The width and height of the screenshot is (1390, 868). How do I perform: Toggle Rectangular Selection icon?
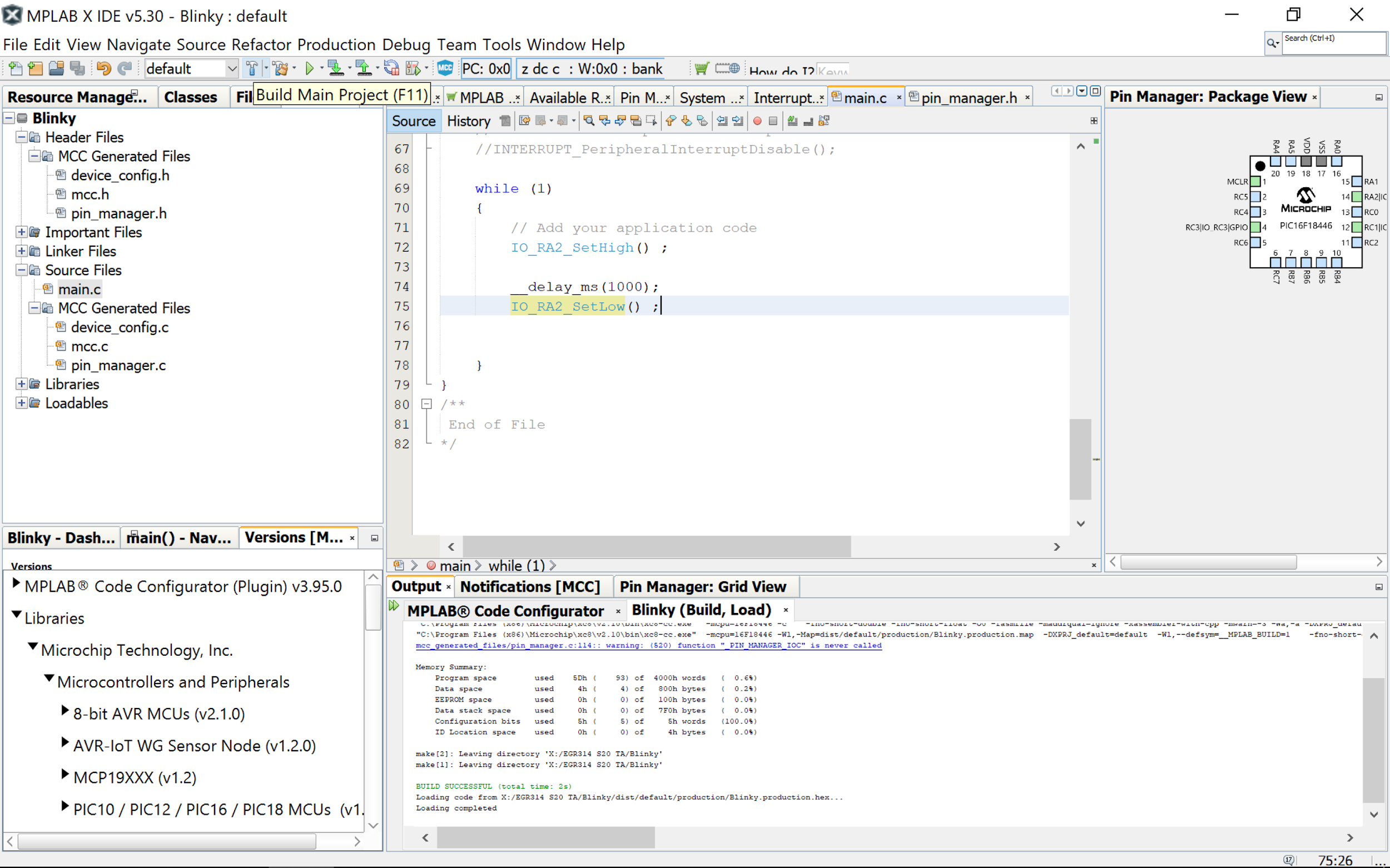coord(651,121)
